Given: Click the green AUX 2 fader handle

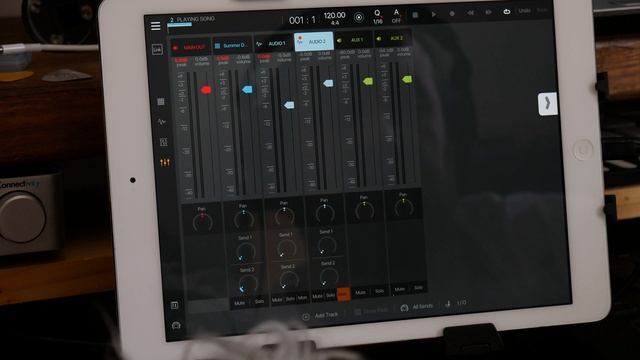Looking at the screenshot, I should [407, 79].
